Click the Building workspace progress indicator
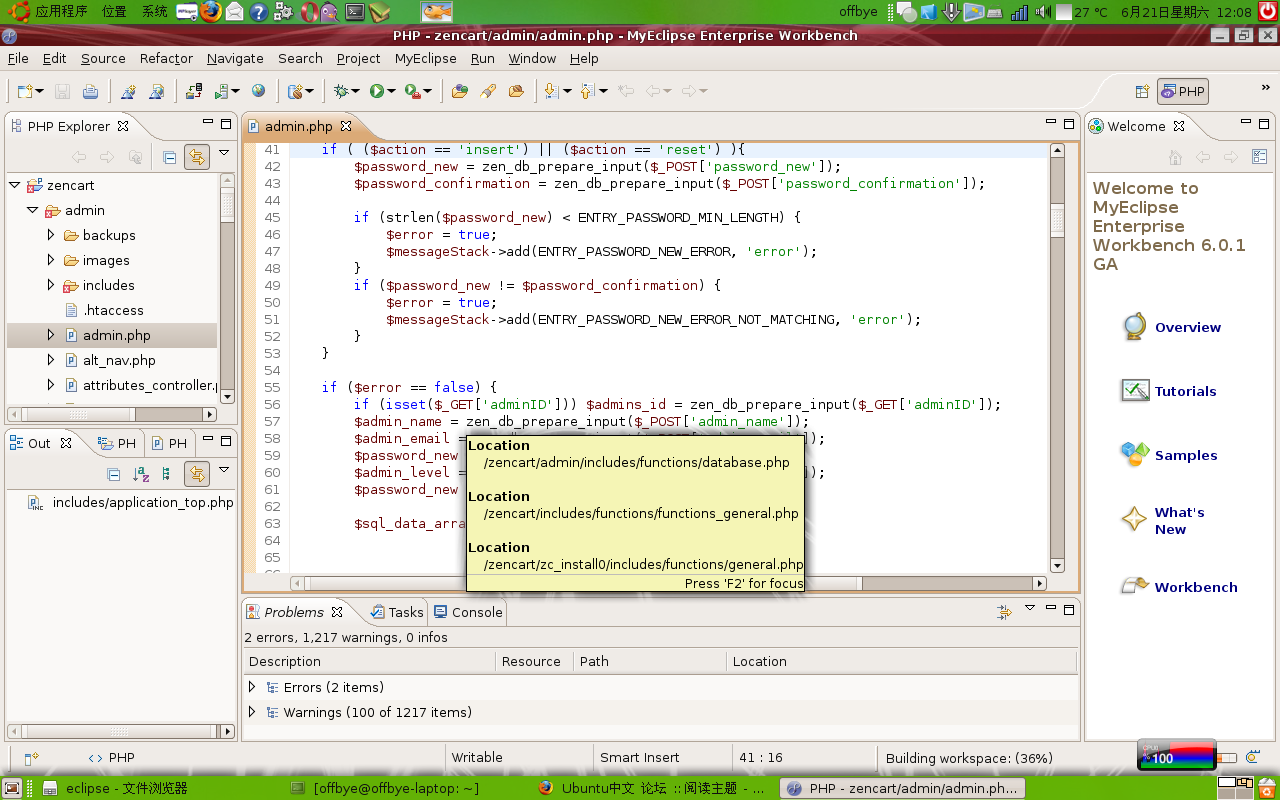 (x=968, y=758)
